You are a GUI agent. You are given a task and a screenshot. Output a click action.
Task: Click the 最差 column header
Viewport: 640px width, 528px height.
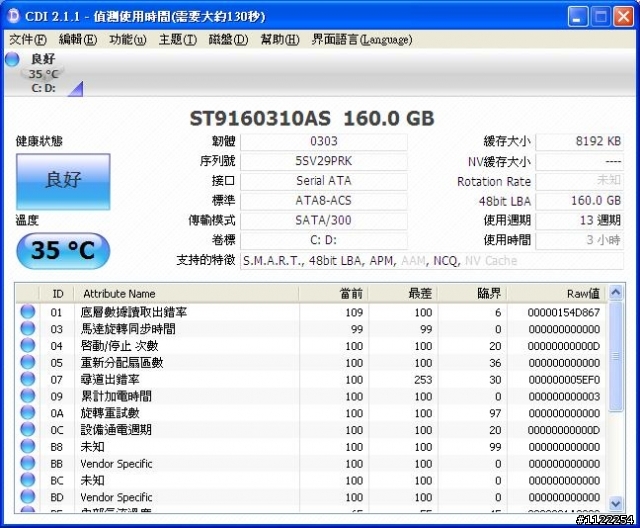[x=403, y=293]
